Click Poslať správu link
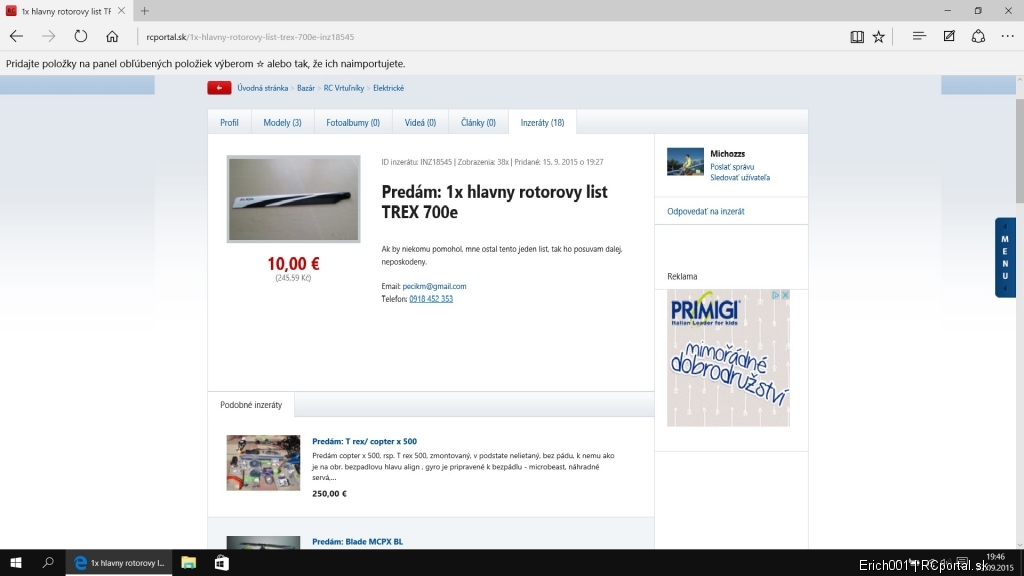1024x576 pixels. tap(732, 167)
